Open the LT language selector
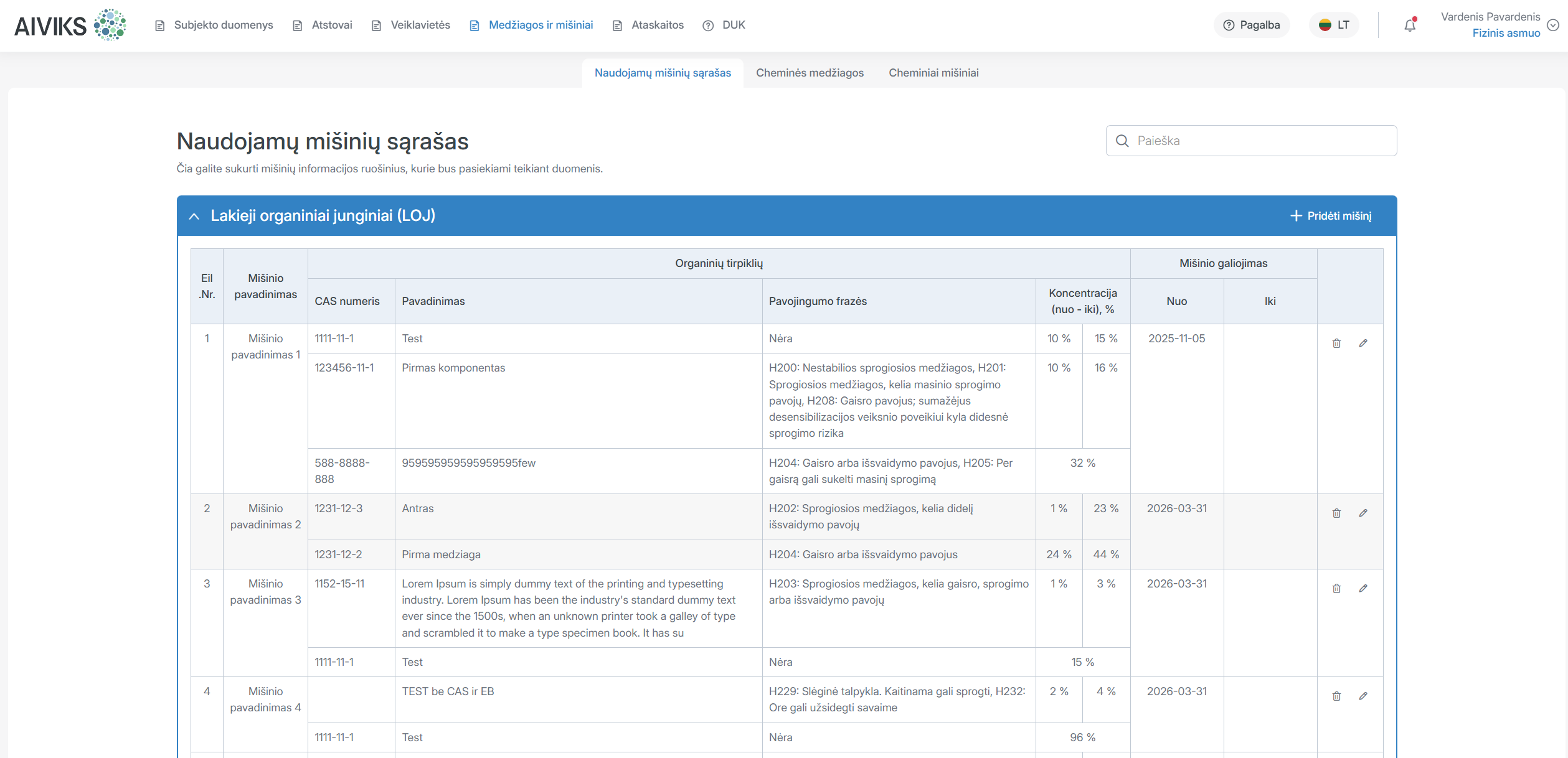 (1334, 25)
